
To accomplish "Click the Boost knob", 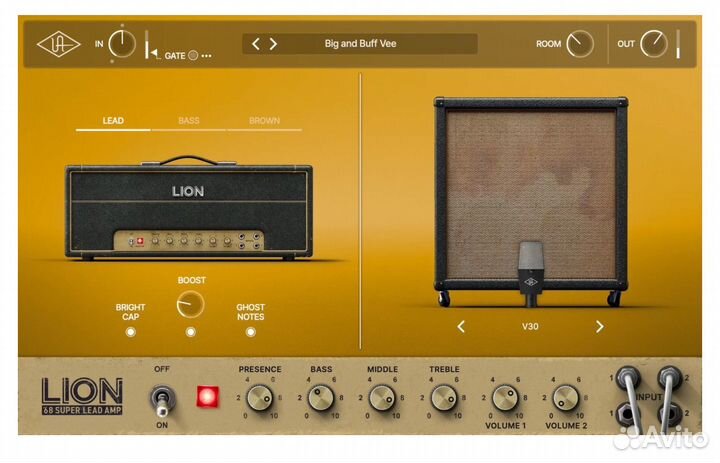I will [190, 304].
